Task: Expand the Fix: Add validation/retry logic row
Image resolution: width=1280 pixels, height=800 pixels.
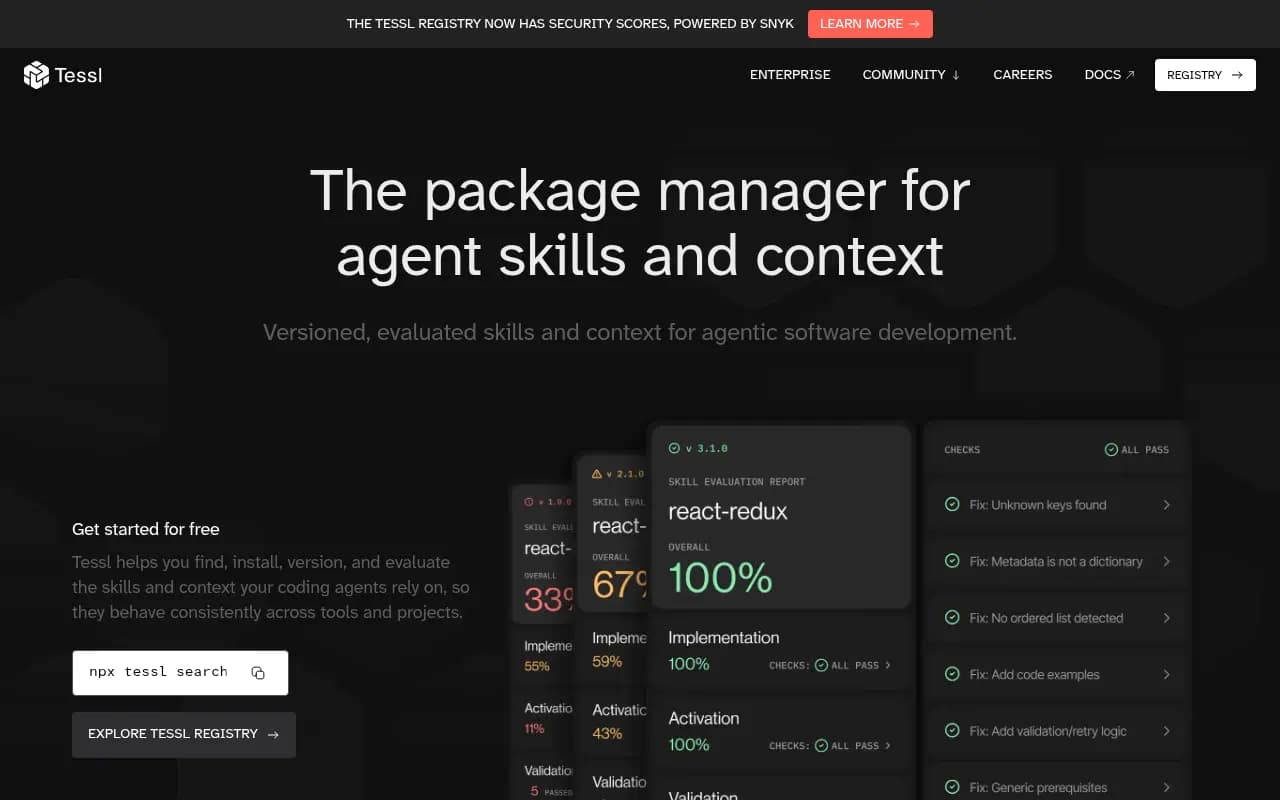Action: point(1166,731)
